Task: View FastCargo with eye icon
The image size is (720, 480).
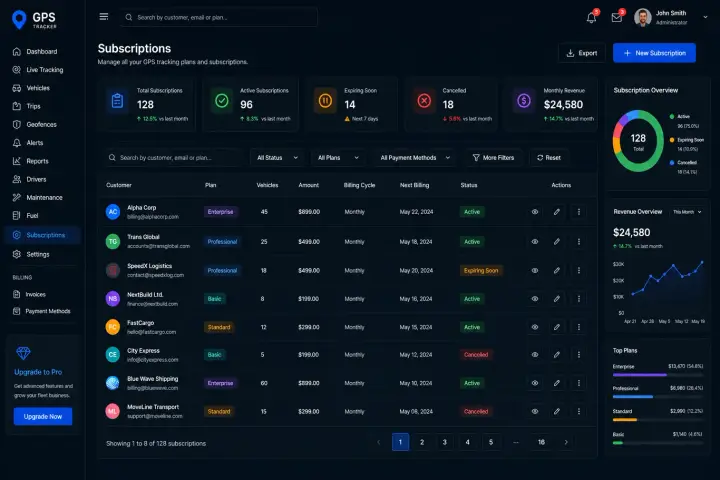Action: pyautogui.click(x=534, y=327)
